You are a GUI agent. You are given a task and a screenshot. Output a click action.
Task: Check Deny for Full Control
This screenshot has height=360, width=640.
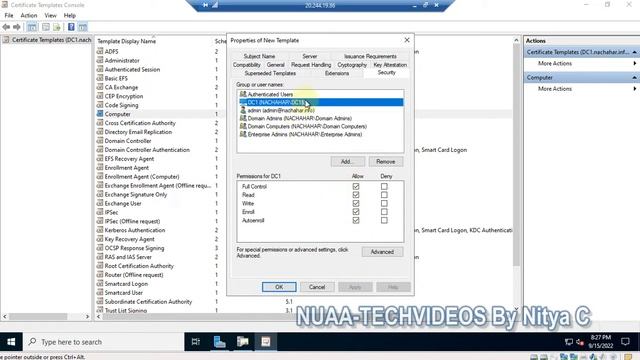tap(384, 187)
